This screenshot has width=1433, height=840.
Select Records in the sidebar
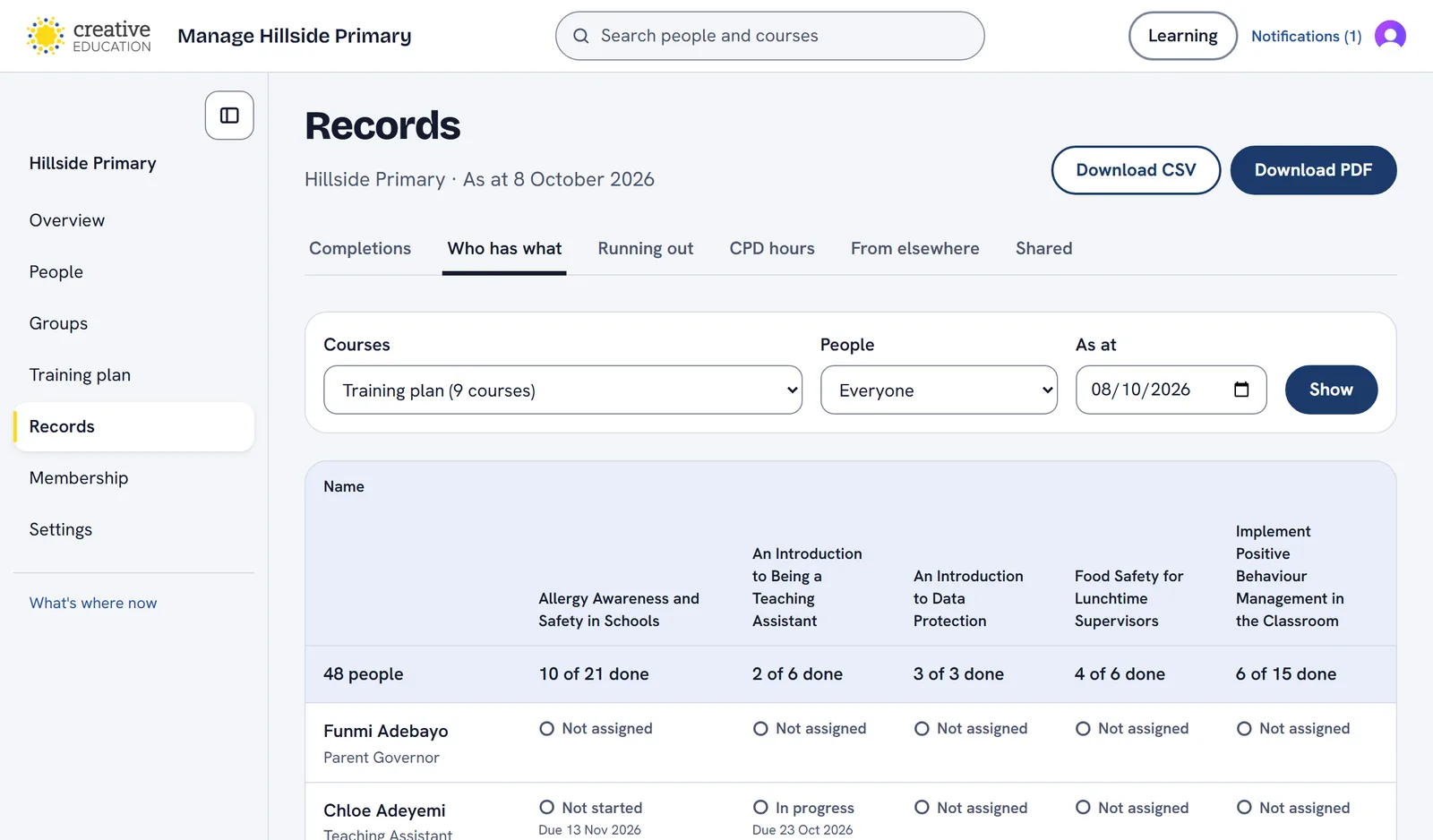point(134,426)
